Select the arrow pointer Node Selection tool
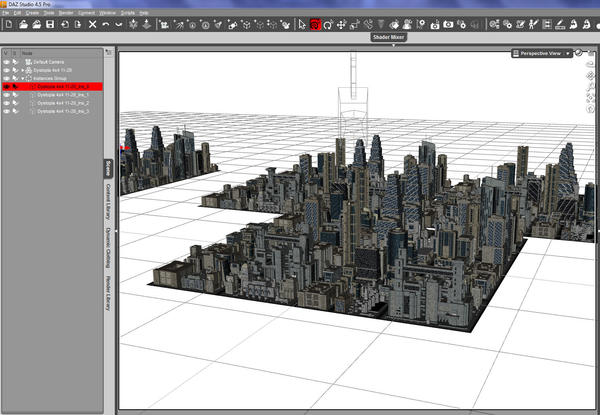Image resolution: width=600 pixels, height=415 pixels. pos(302,23)
